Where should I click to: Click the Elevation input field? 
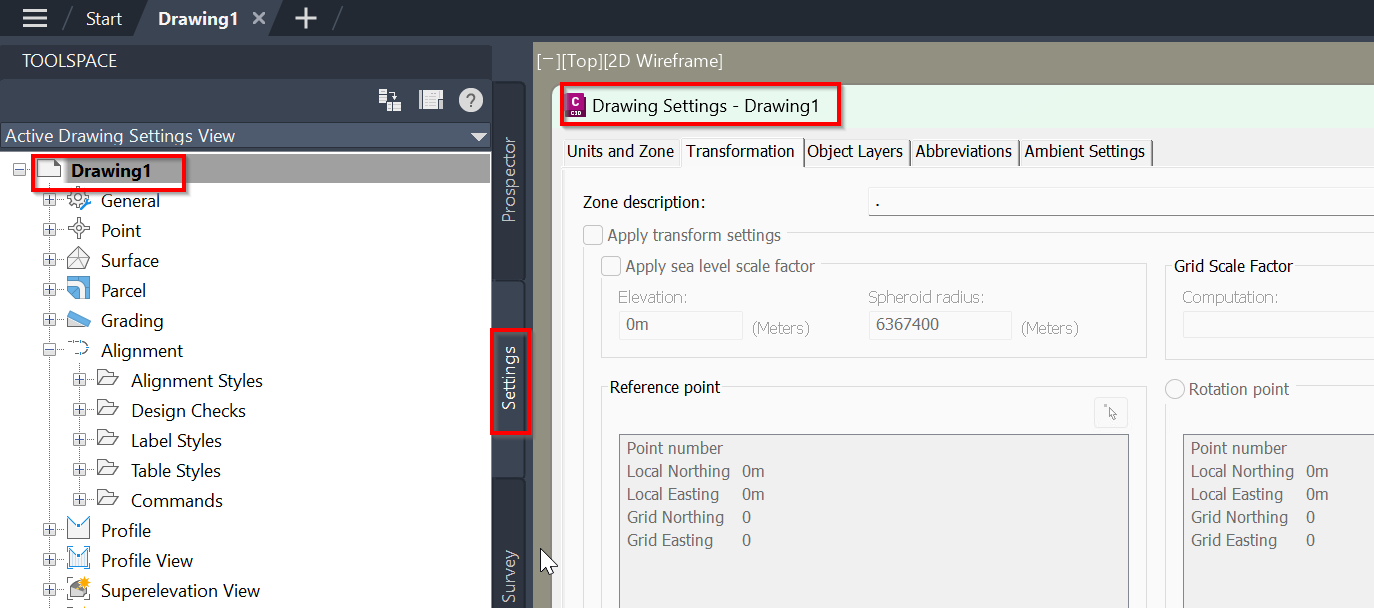pos(680,325)
